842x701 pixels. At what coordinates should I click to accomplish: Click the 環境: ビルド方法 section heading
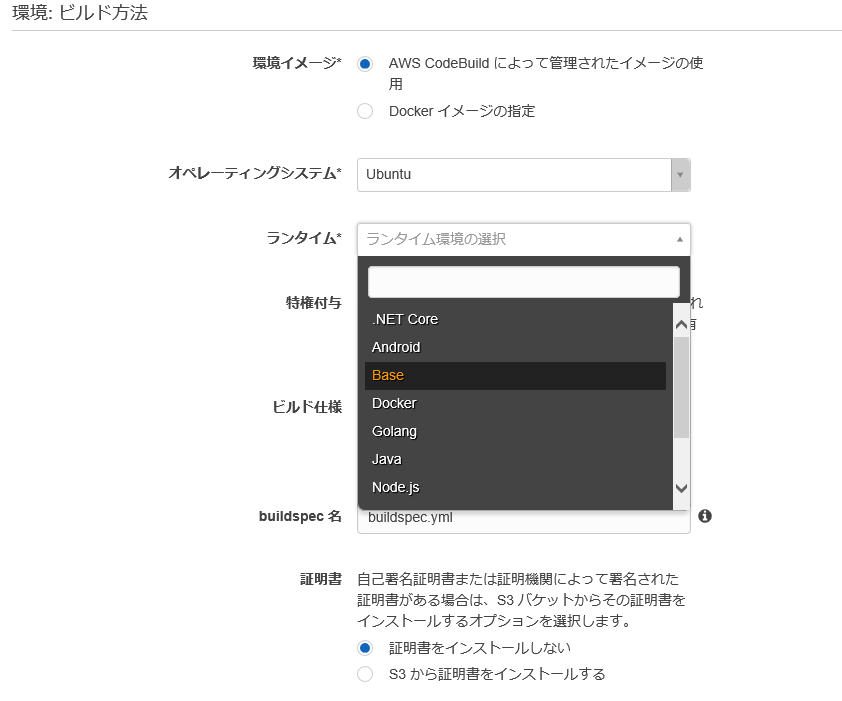tap(80, 13)
